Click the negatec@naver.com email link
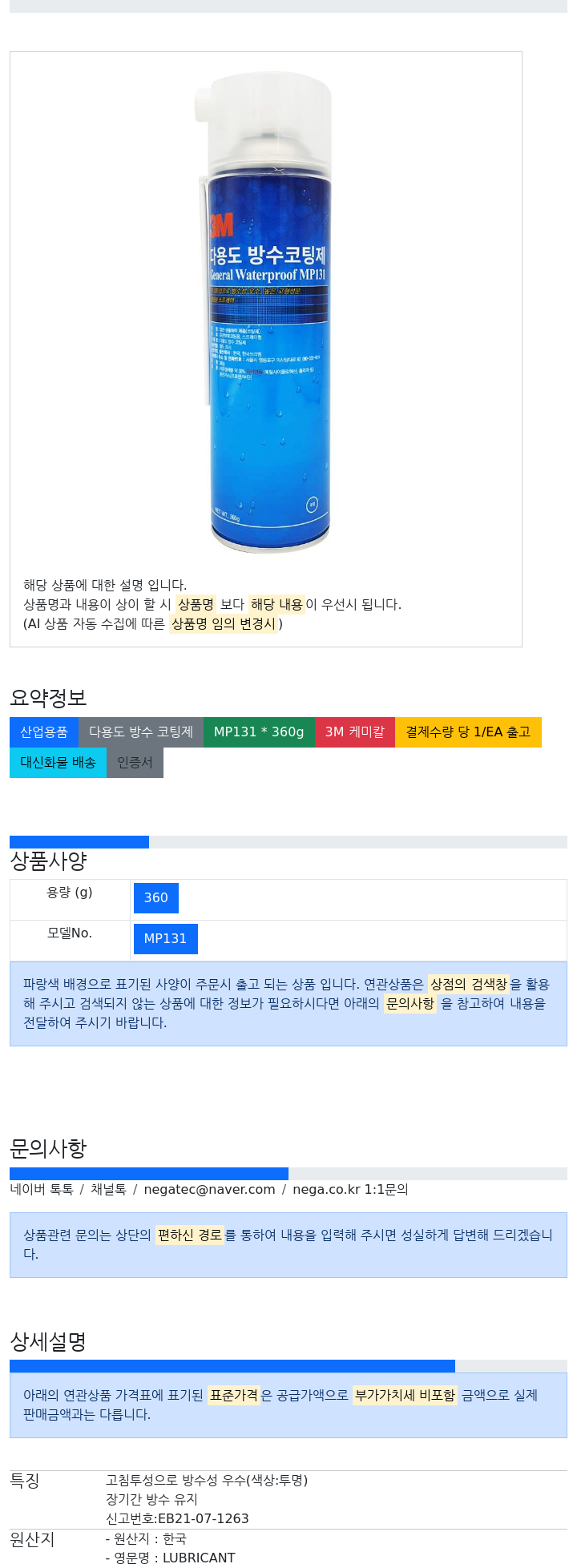This screenshot has width=577, height=1568. coord(209,1190)
